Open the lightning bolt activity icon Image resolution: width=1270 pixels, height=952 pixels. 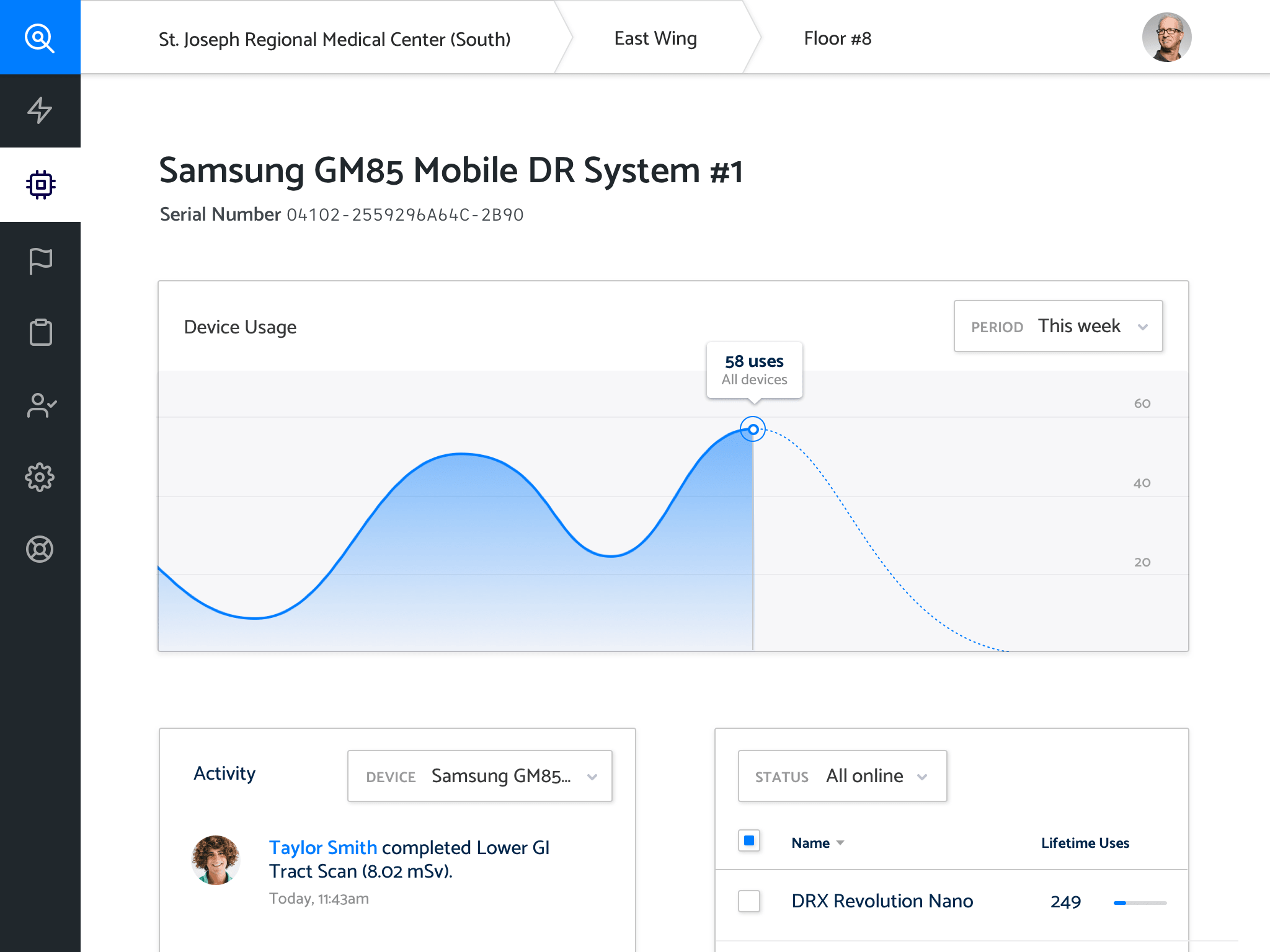[x=40, y=110]
